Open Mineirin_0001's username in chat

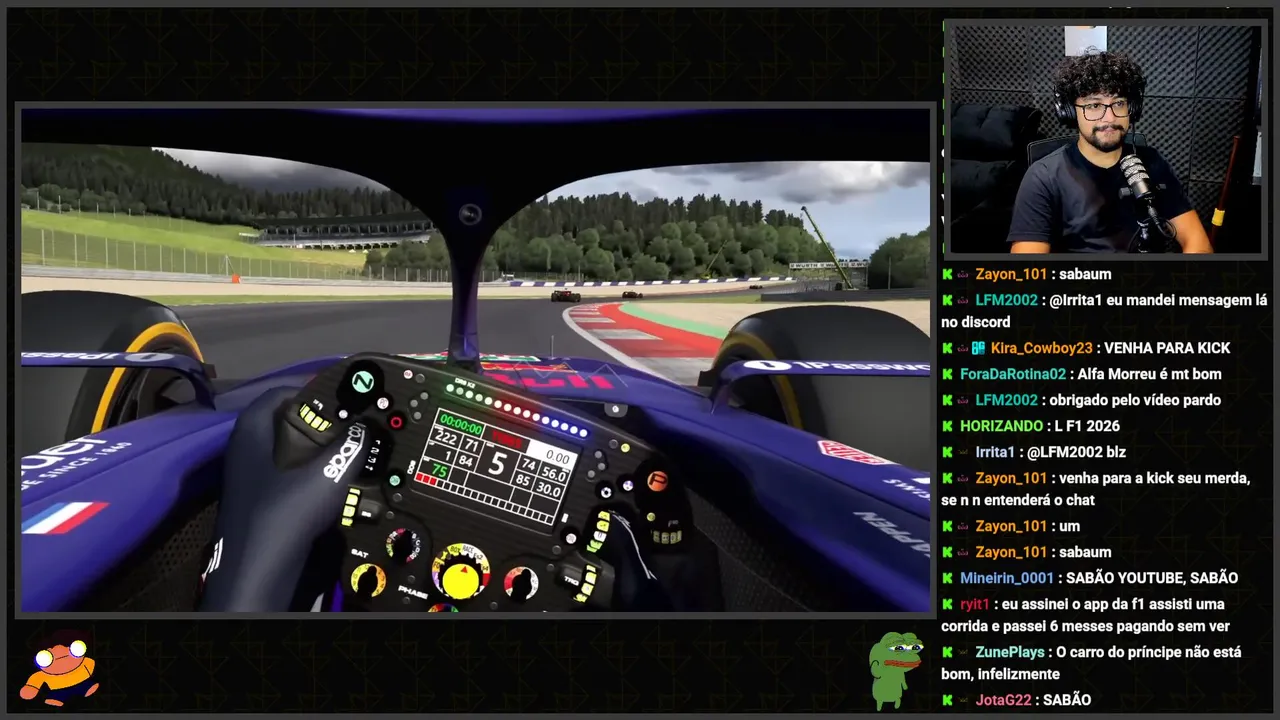tap(1007, 578)
